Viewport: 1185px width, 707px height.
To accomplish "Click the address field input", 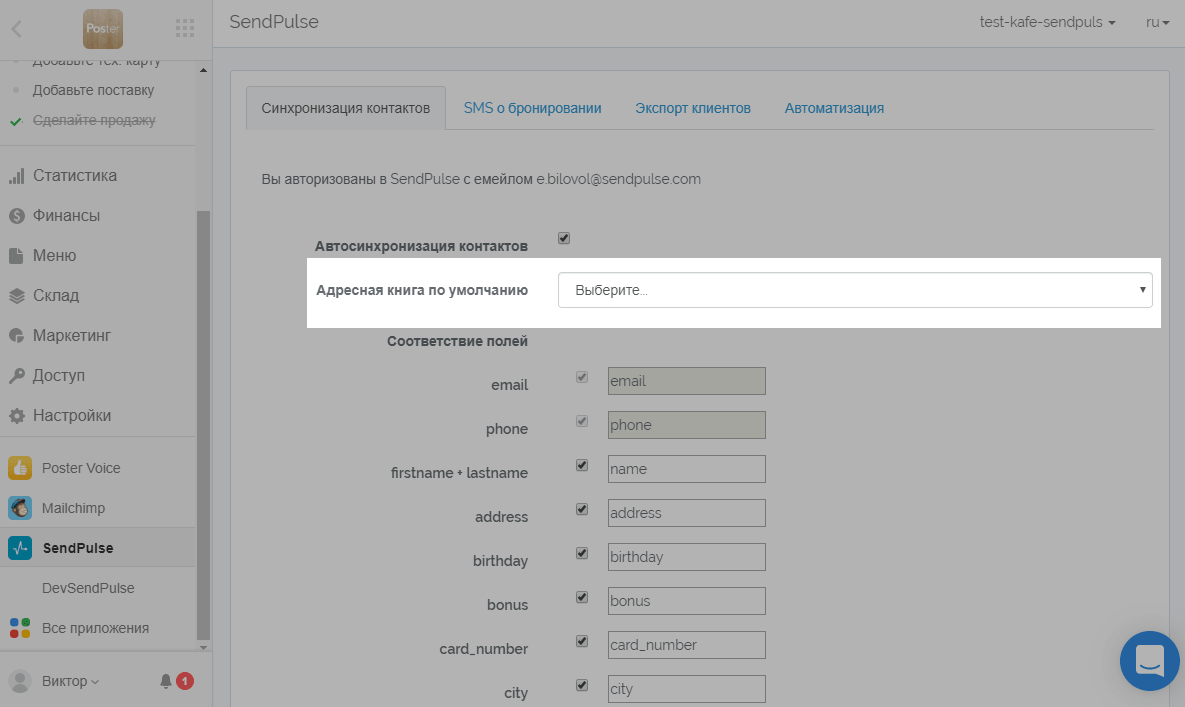I will click(x=686, y=513).
